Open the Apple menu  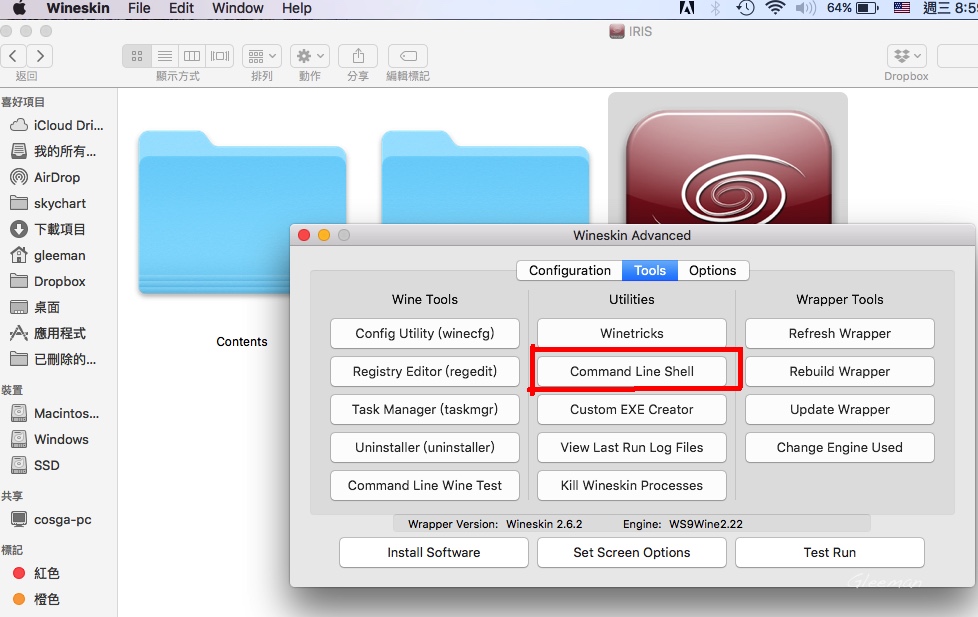[x=20, y=8]
